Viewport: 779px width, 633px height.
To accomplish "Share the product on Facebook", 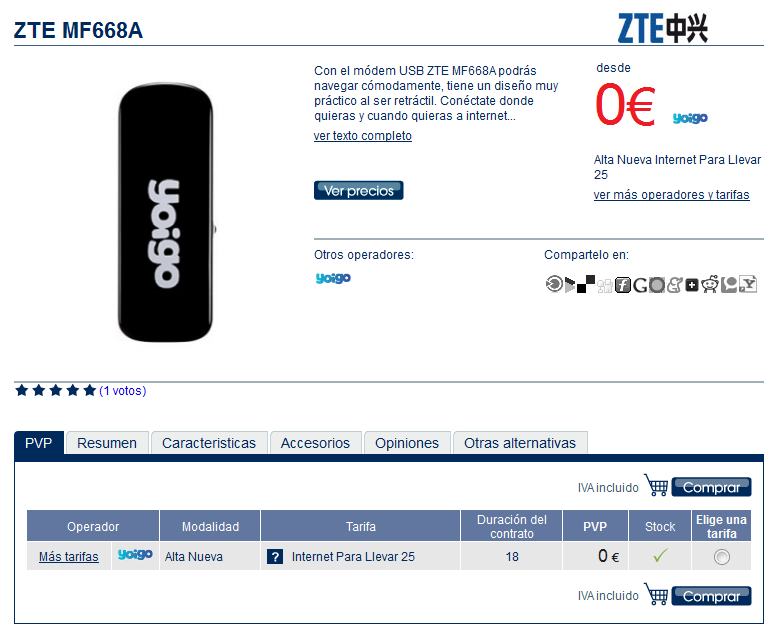I will [x=623, y=285].
